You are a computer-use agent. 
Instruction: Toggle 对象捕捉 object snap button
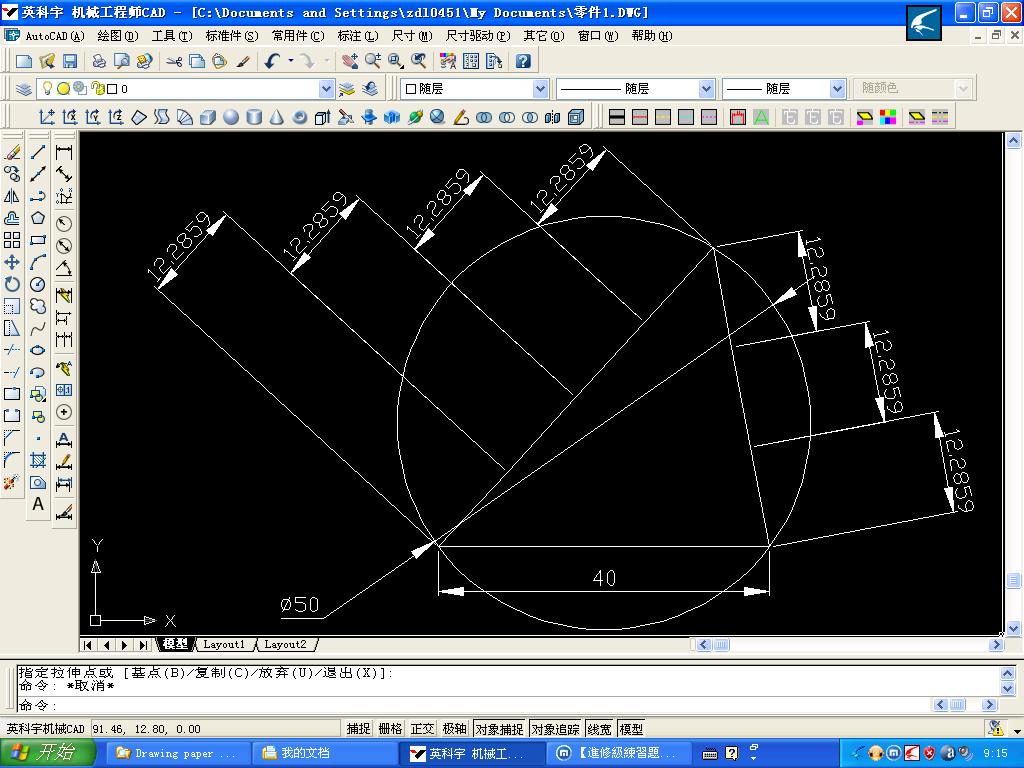click(x=500, y=729)
